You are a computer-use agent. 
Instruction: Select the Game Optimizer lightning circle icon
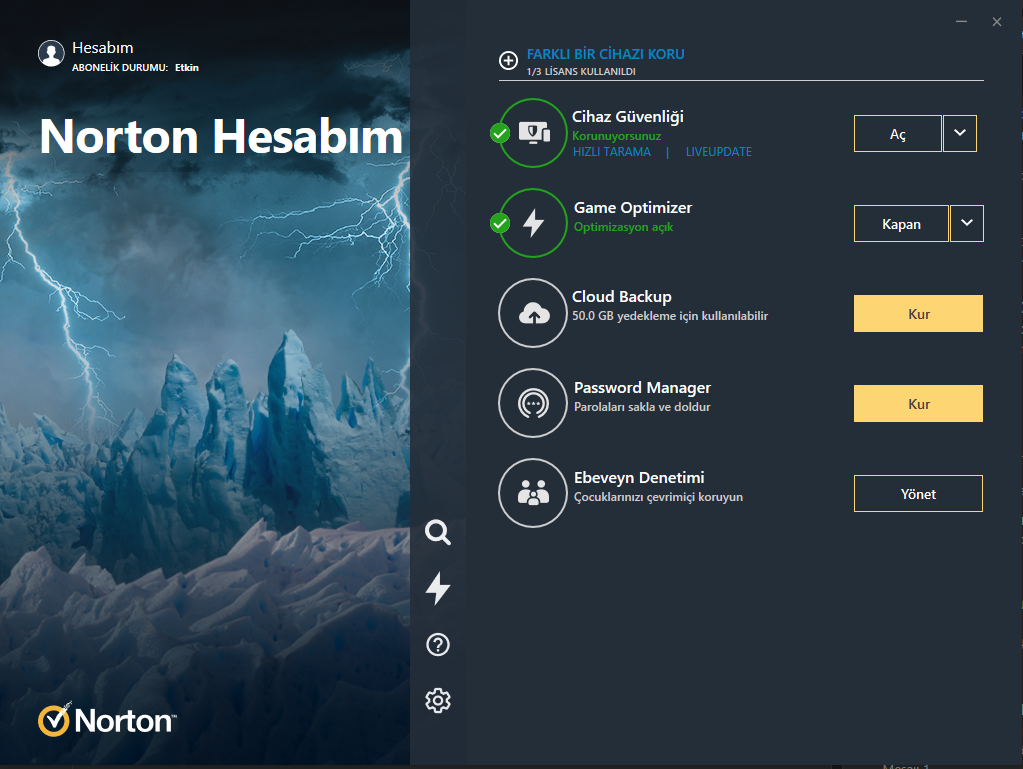tap(533, 223)
